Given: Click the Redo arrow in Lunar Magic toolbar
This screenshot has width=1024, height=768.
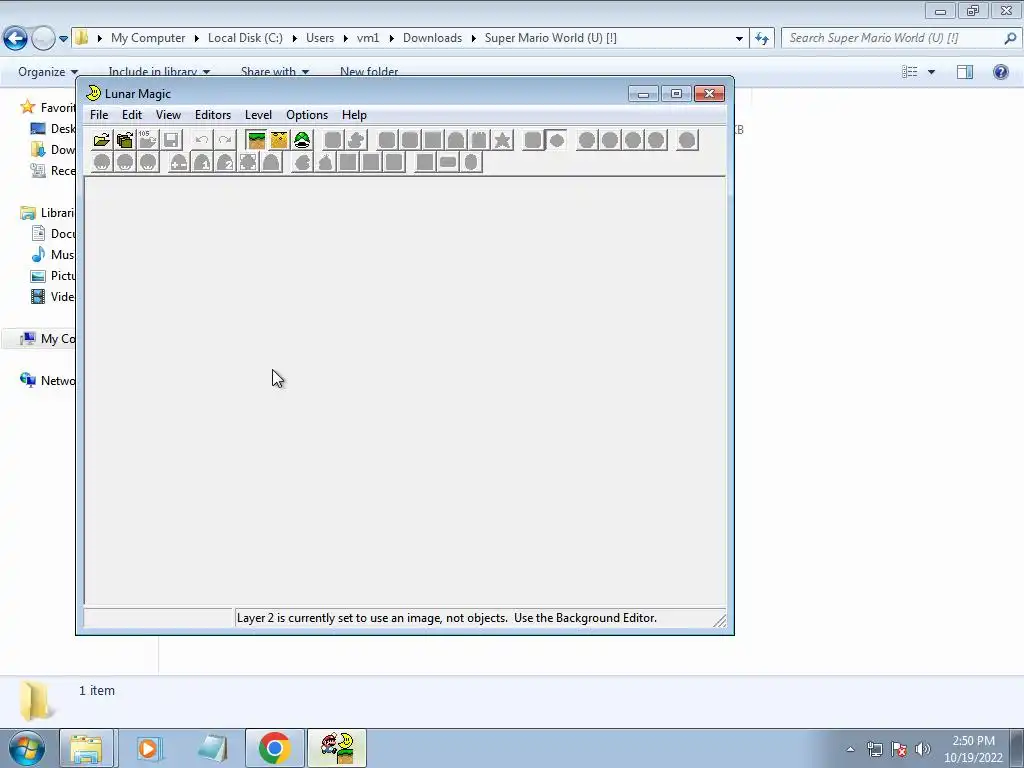Looking at the screenshot, I should click(225, 140).
